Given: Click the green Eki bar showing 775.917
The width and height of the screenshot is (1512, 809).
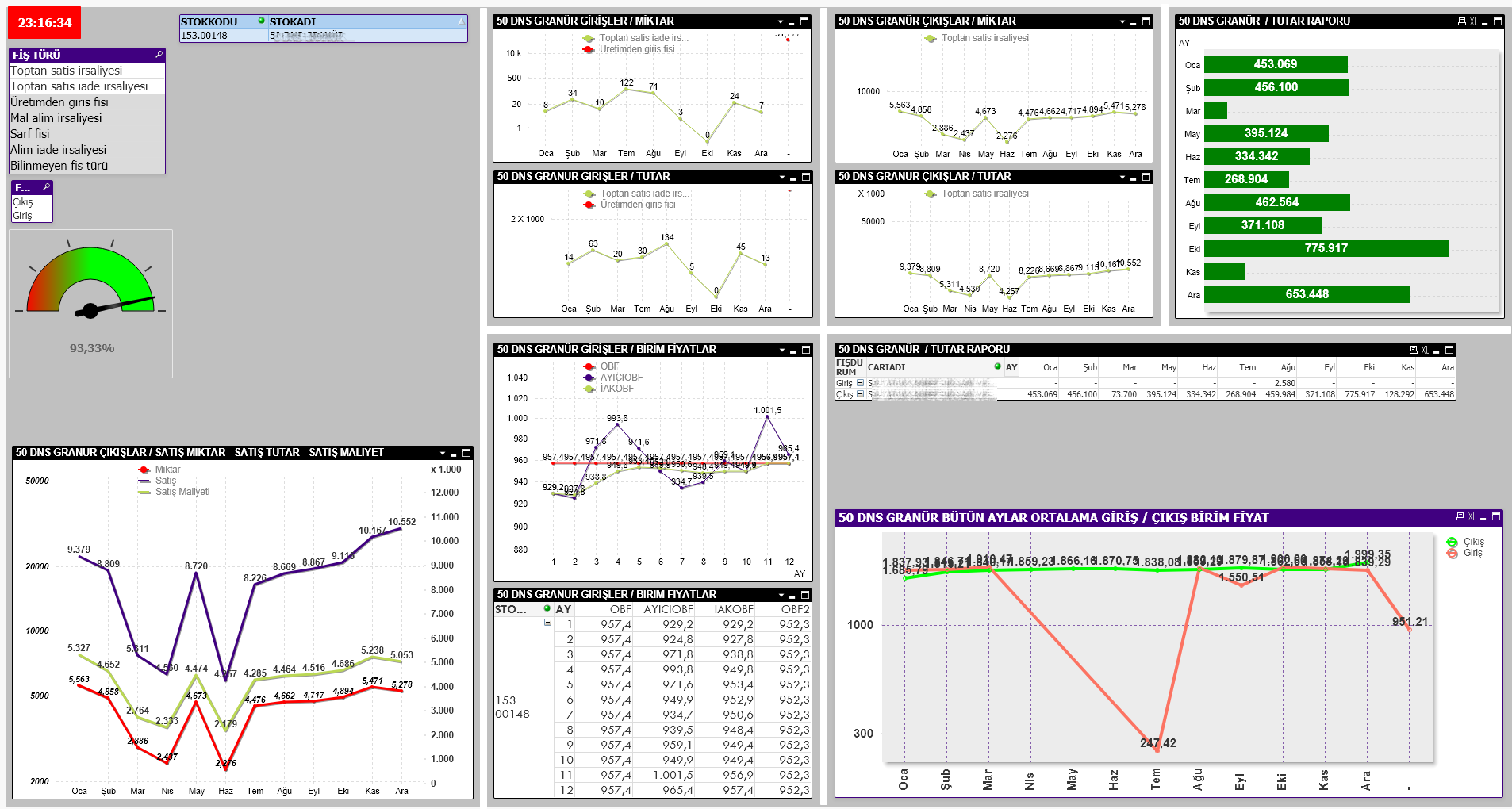Looking at the screenshot, I should tap(1326, 248).
